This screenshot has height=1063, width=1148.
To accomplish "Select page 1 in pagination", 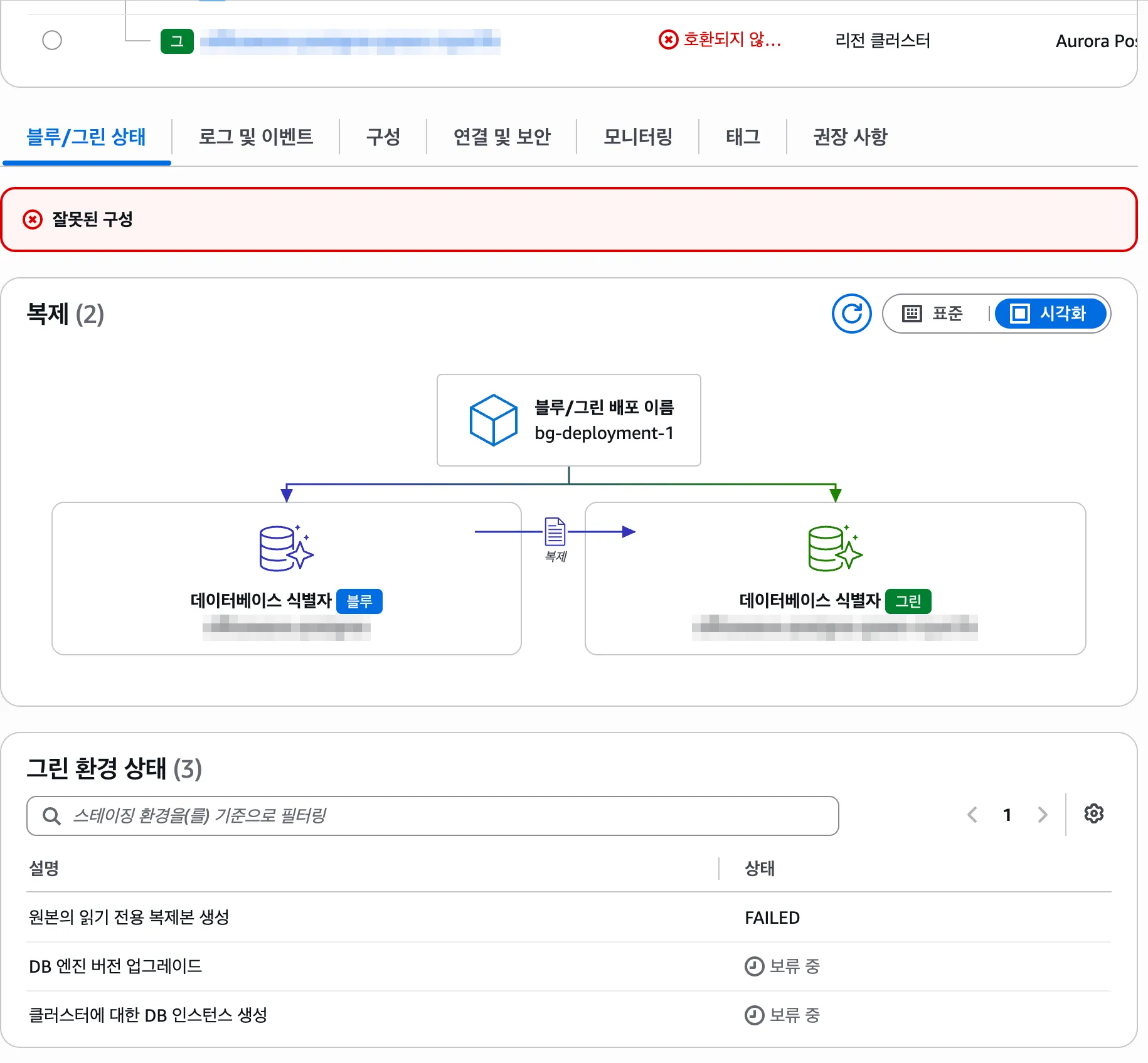I will tap(1007, 815).
